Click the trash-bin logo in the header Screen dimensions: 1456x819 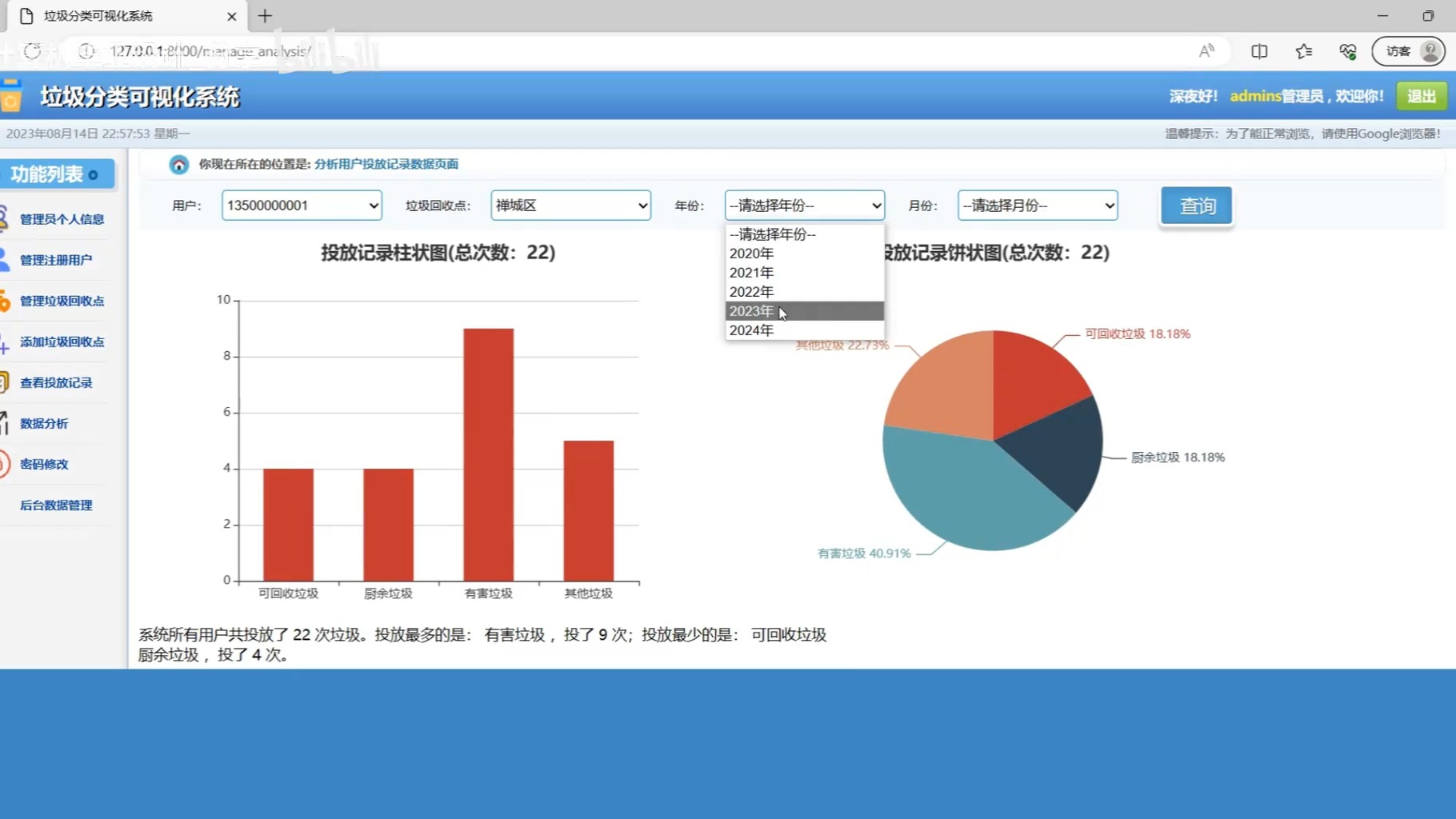pyautogui.click(x=13, y=95)
